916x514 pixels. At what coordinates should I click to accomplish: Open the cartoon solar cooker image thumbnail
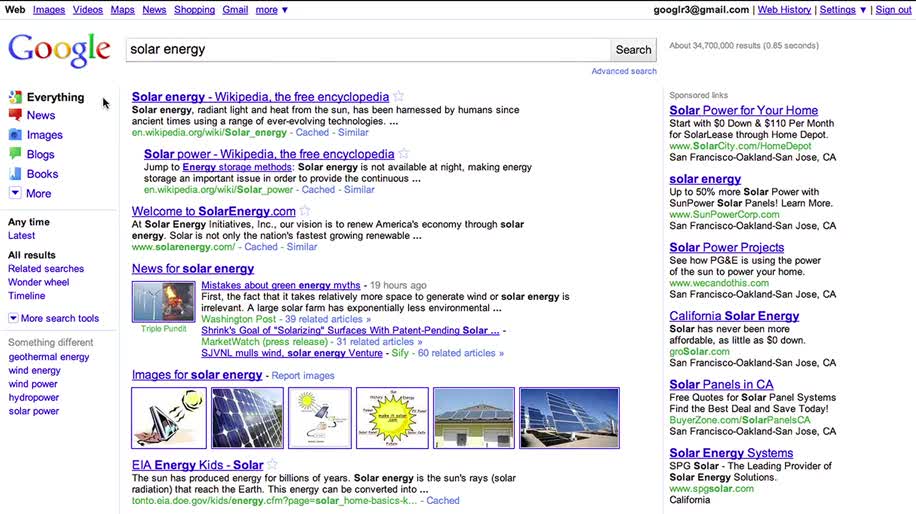coord(169,418)
